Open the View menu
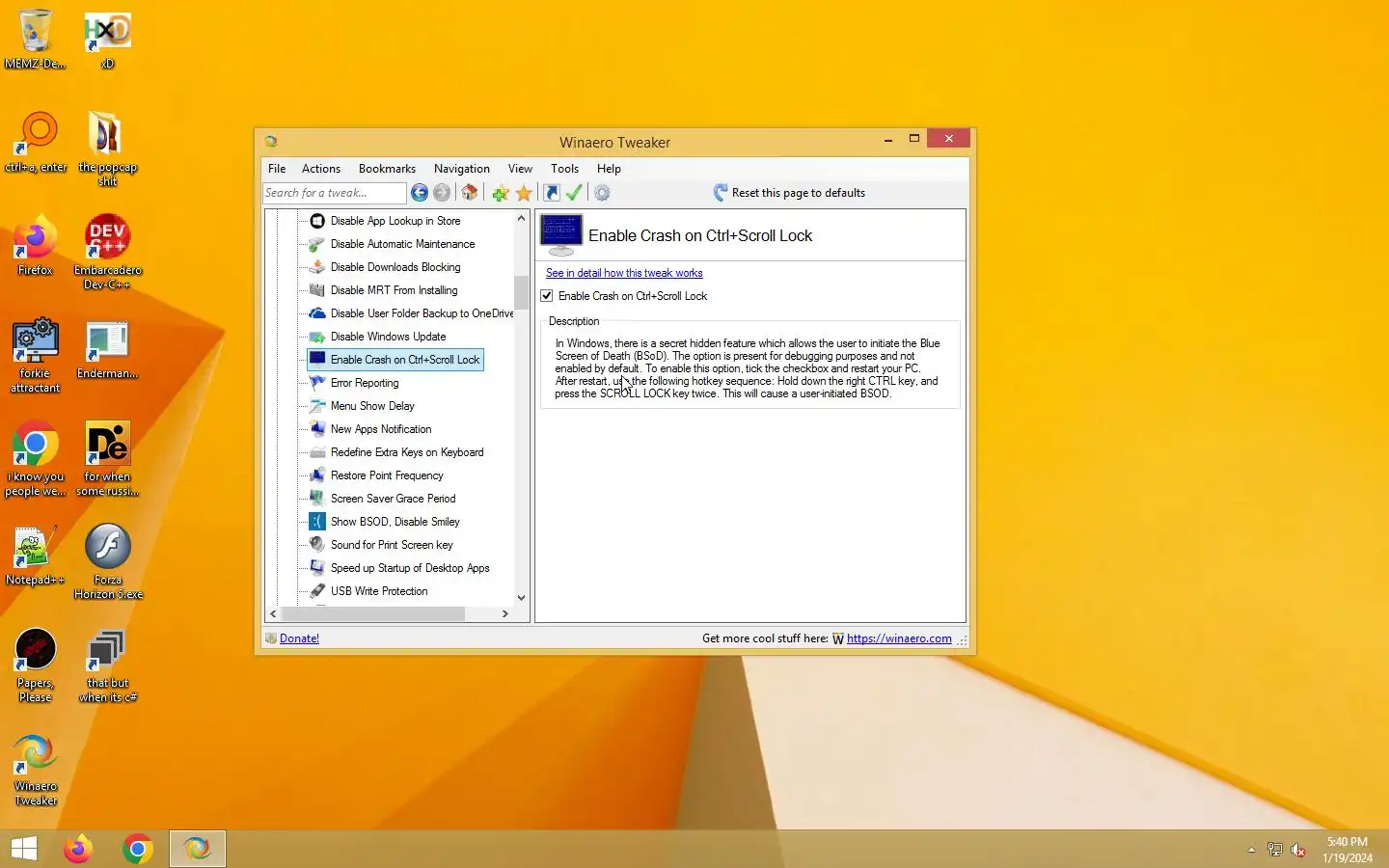Image resolution: width=1389 pixels, height=868 pixels. point(520,169)
